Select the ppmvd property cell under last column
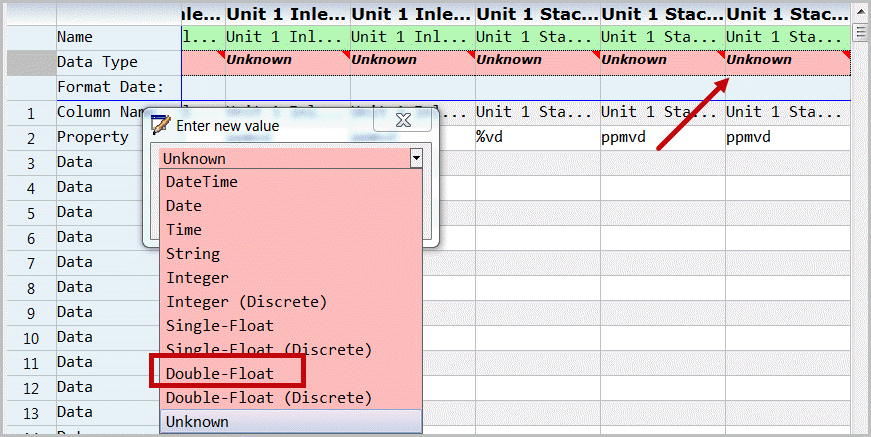The image size is (871, 437). click(787, 137)
